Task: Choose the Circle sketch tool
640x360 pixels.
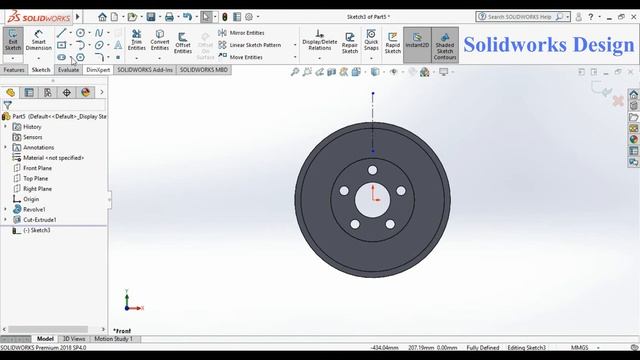Action: click(x=80, y=33)
